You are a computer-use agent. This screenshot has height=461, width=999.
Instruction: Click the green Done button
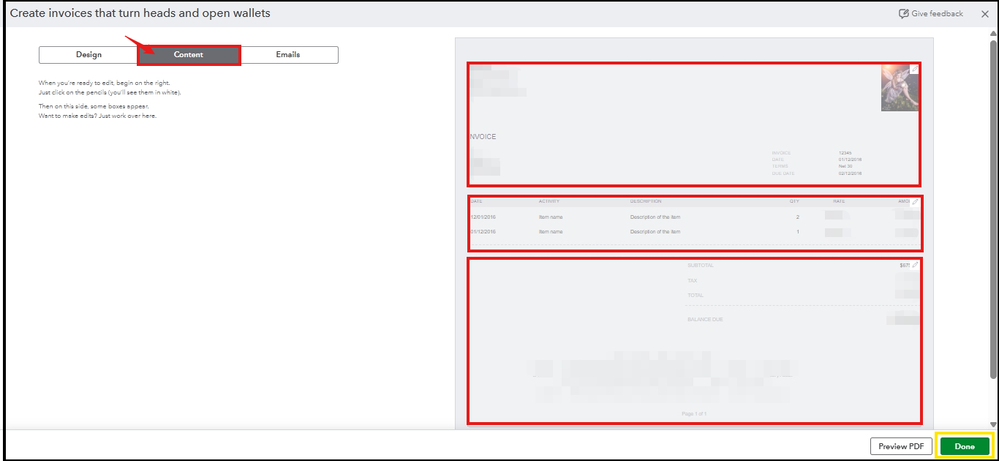(x=965, y=446)
